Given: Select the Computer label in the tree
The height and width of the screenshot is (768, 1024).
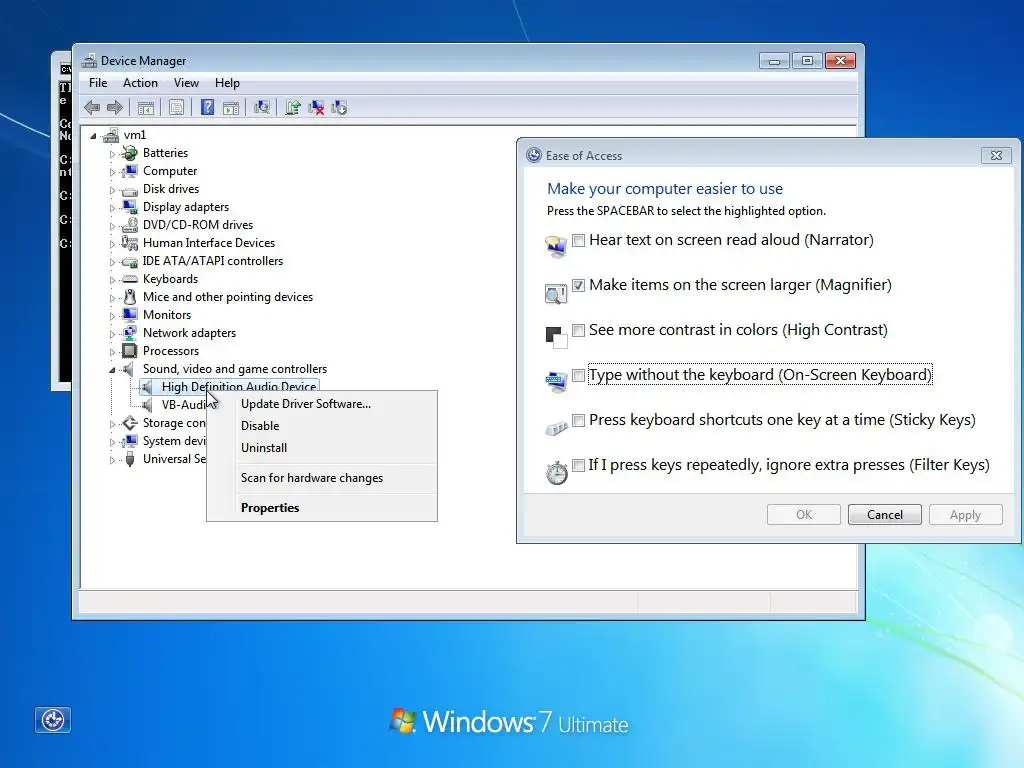Looking at the screenshot, I should pyautogui.click(x=170, y=171).
